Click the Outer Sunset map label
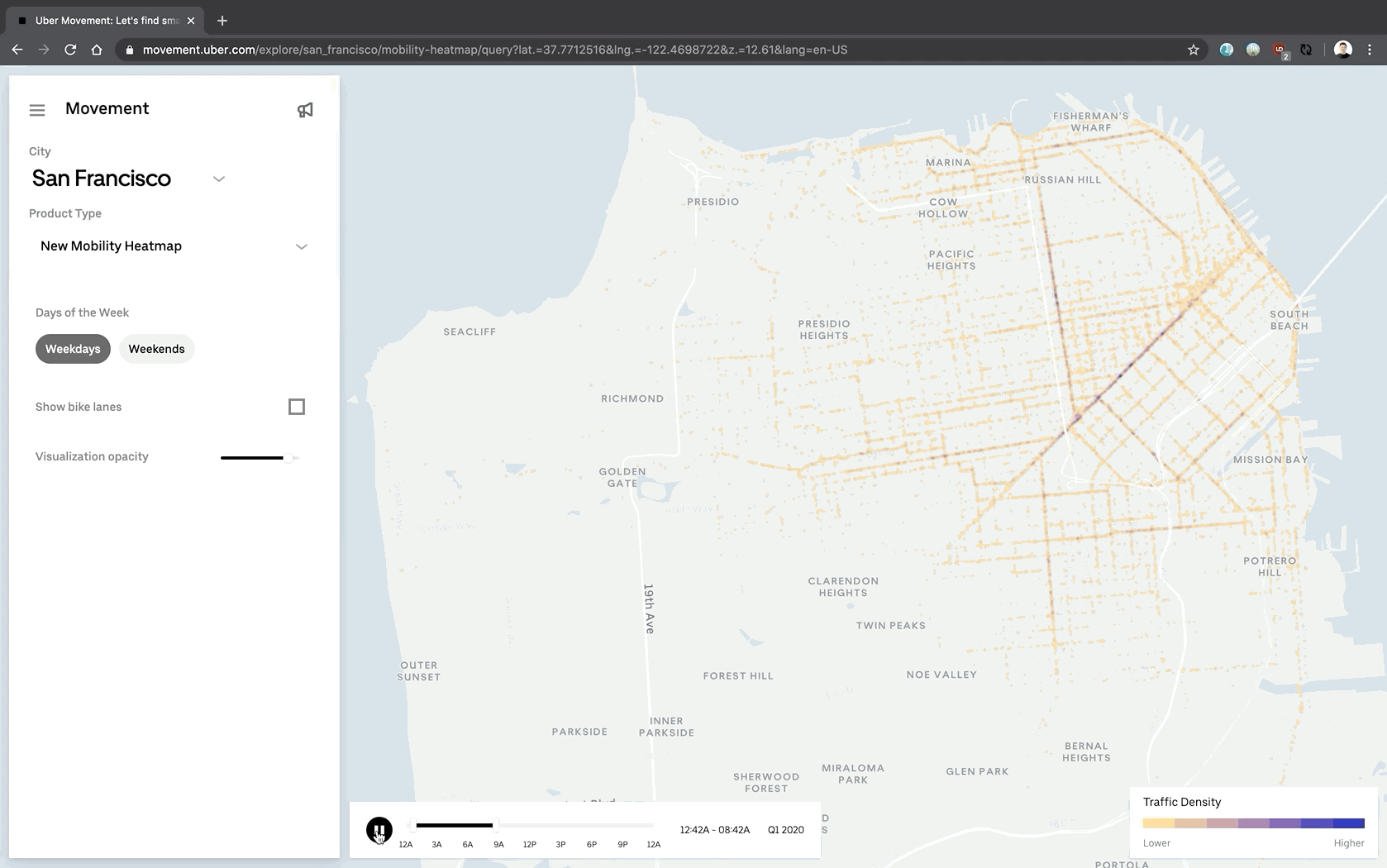This screenshot has width=1387, height=868. tap(419, 671)
